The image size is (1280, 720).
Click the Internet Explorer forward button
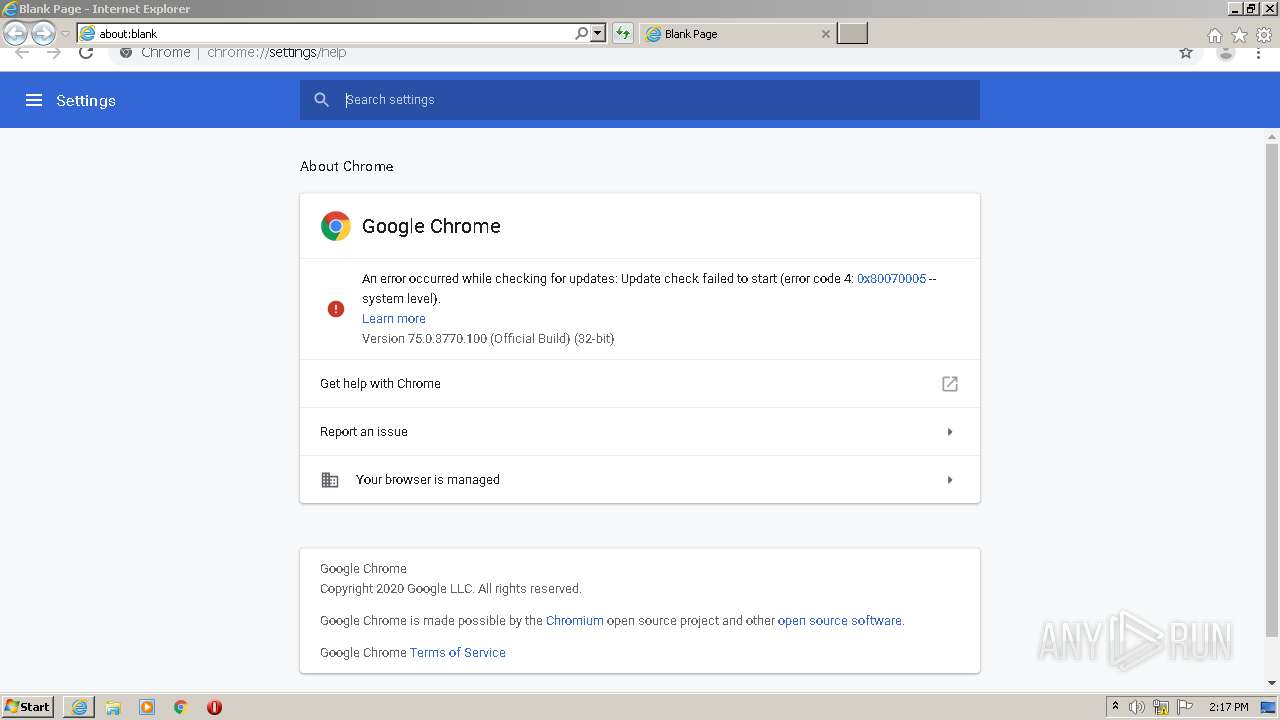coord(43,34)
